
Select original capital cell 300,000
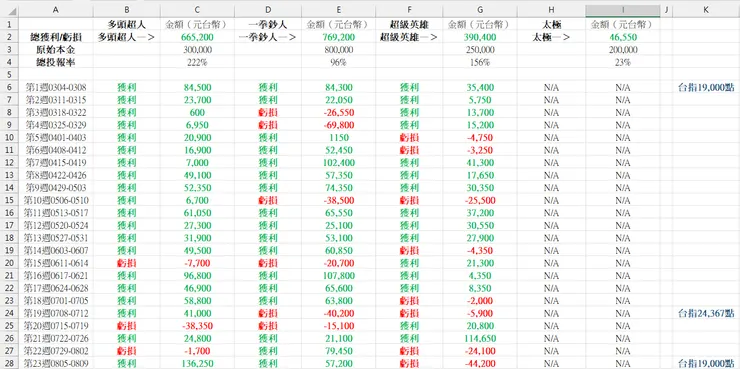pos(197,50)
